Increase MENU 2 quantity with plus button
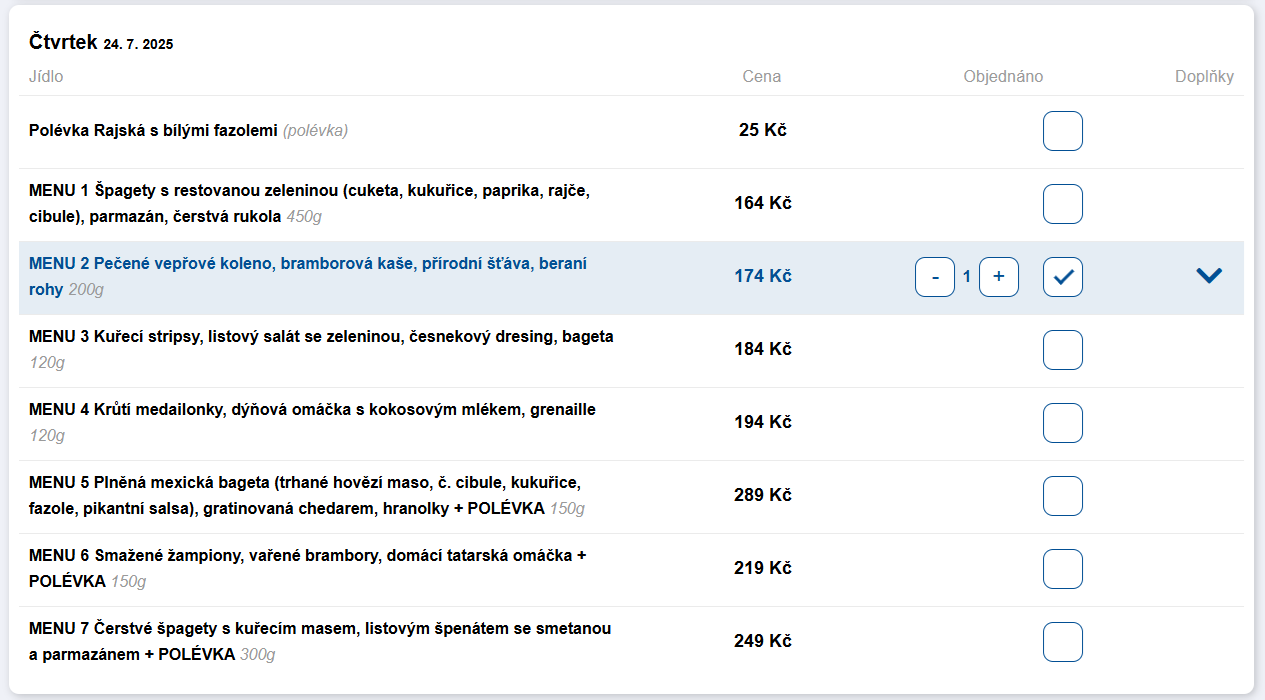This screenshot has width=1265, height=700. 998,277
